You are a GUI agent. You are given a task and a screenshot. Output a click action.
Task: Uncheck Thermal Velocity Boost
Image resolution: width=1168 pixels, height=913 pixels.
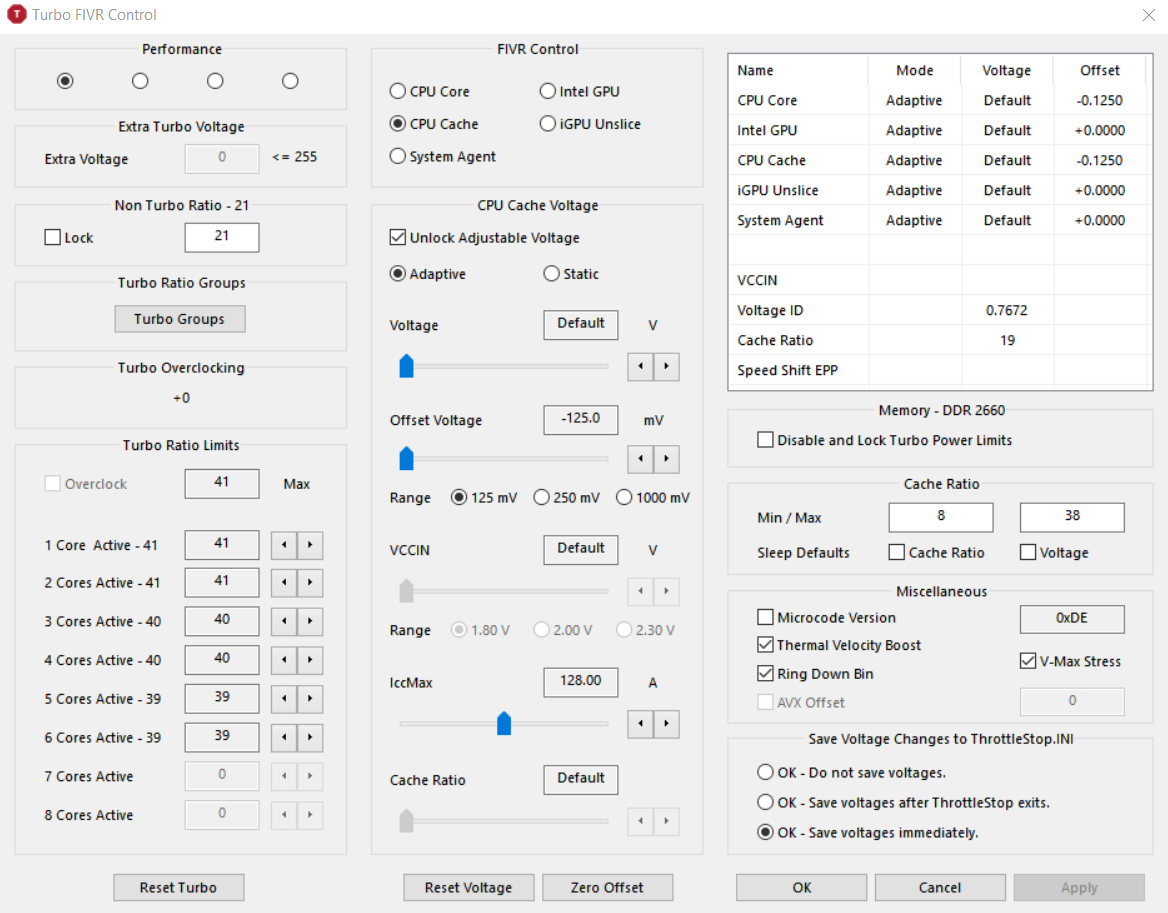[765, 645]
